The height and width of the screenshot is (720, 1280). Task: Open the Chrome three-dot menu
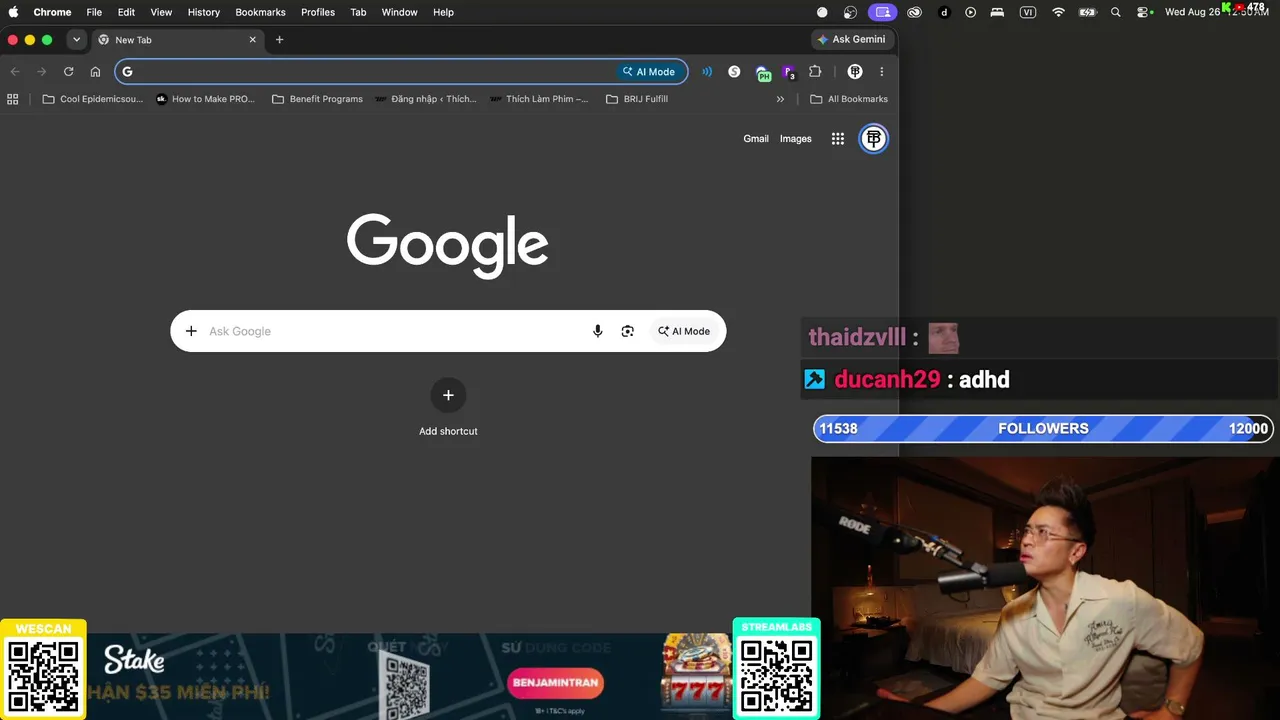881,72
